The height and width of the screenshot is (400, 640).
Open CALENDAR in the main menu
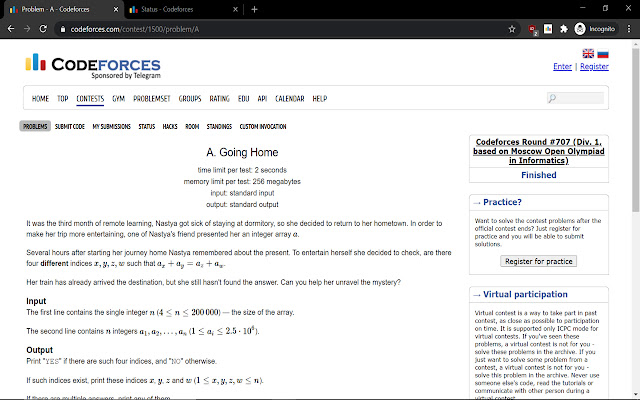pos(289,98)
